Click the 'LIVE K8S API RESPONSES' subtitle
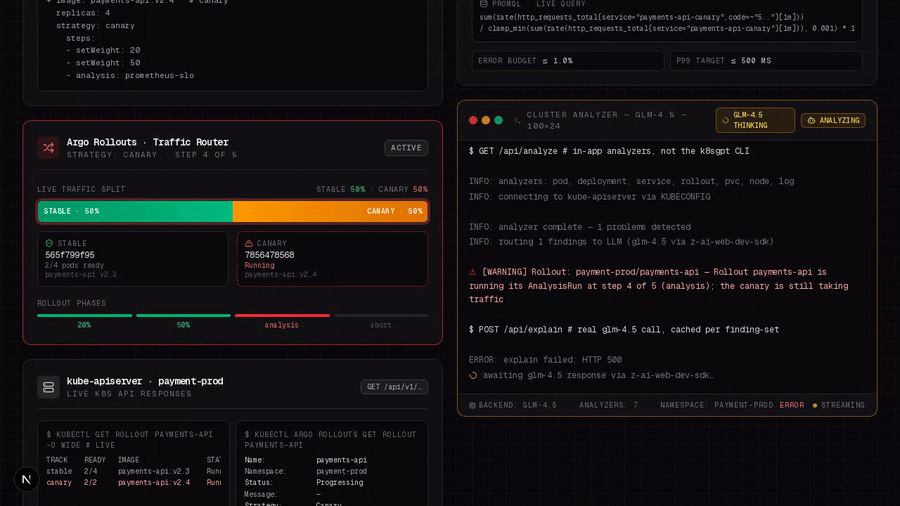Viewport: 900px width, 506px height. [129, 394]
